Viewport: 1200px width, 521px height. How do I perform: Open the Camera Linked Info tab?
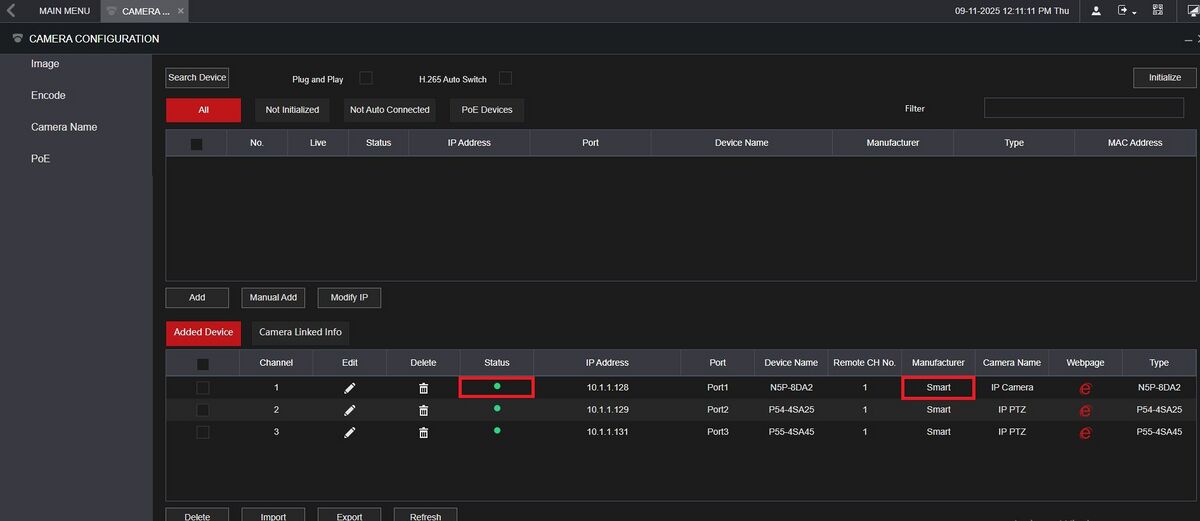300,332
